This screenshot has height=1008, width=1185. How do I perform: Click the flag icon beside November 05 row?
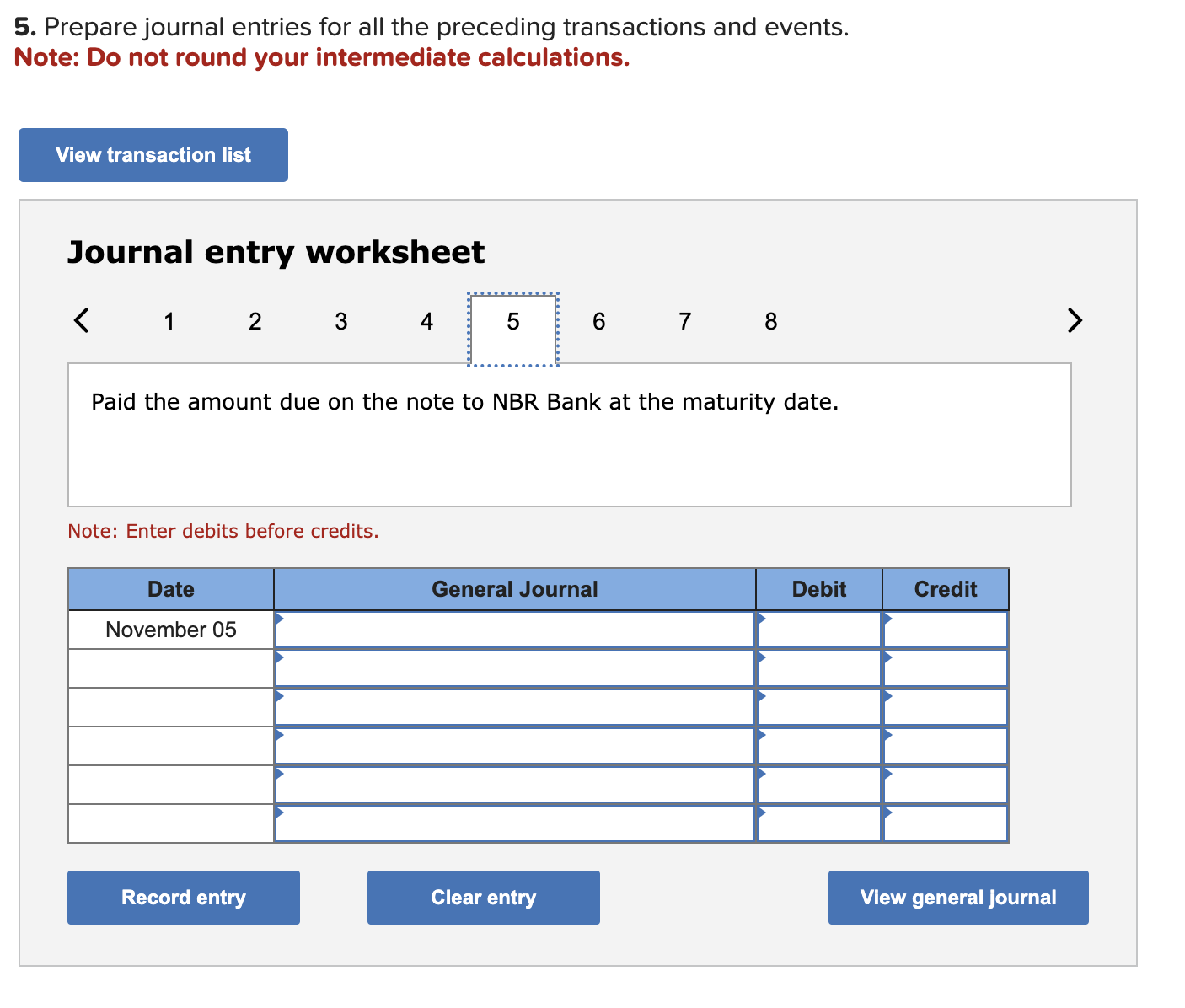[280, 619]
